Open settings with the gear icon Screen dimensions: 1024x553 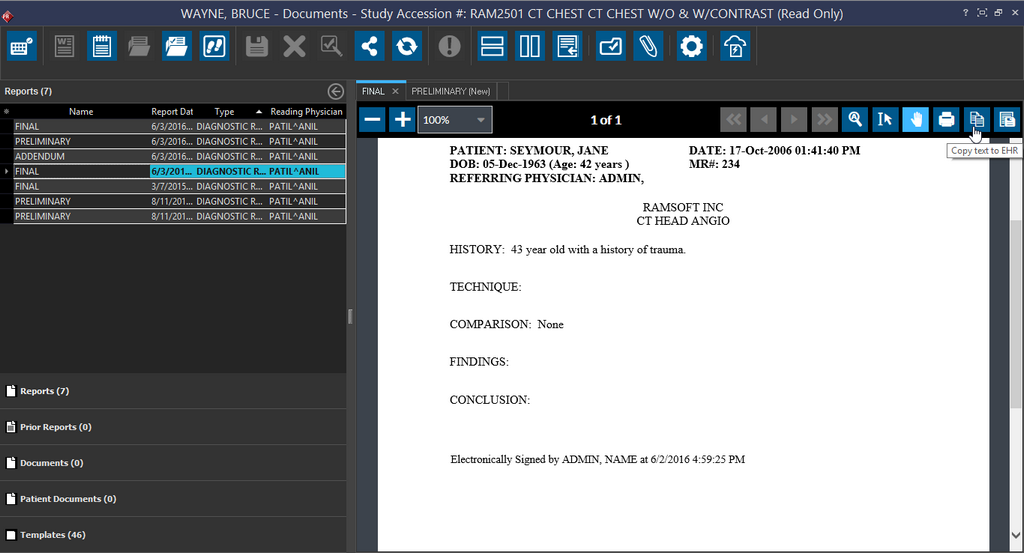691,46
